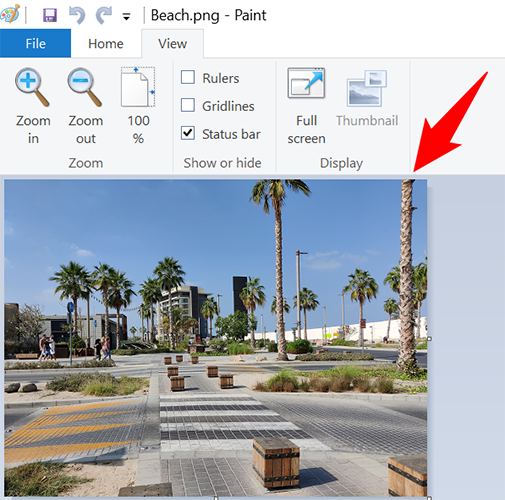Uncheck the Status bar checkbox
The image size is (505, 500).
coord(188,133)
